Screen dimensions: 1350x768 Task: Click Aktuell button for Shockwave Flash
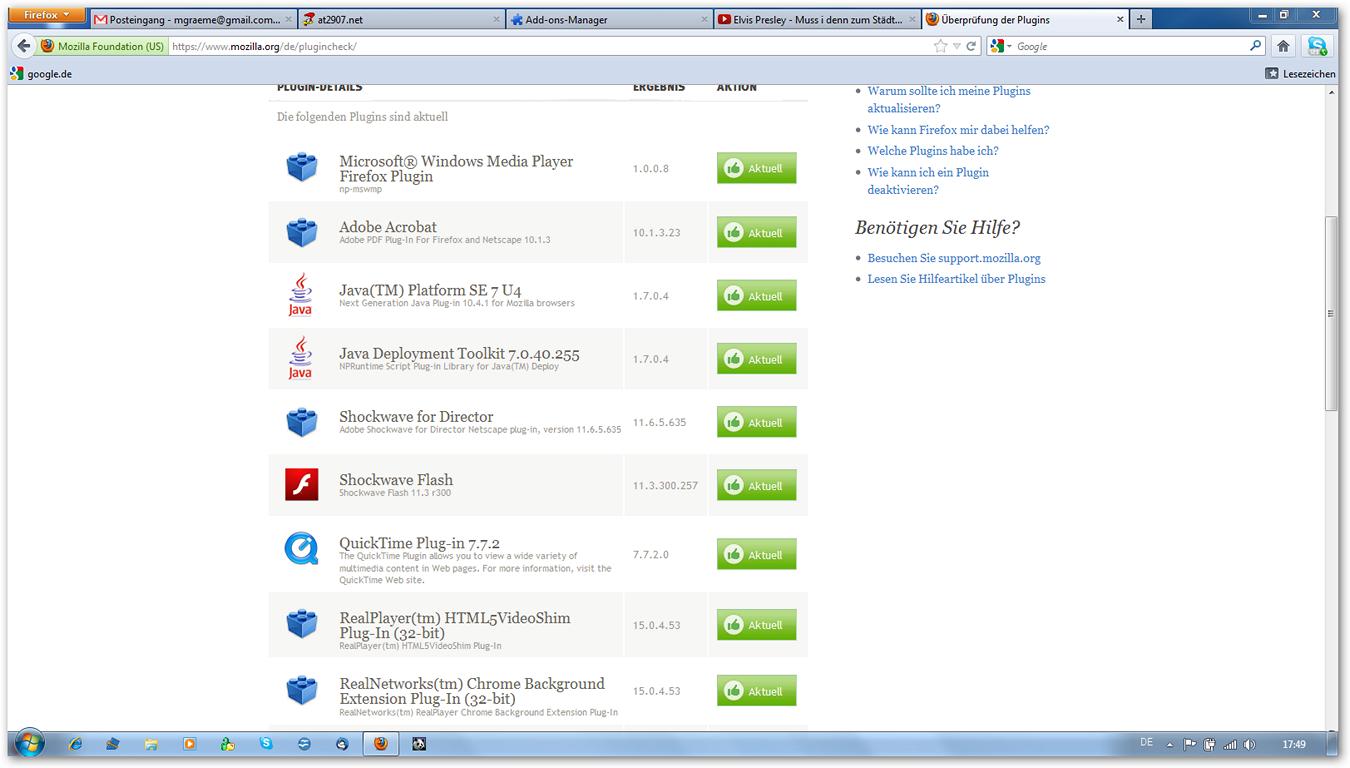[757, 486]
